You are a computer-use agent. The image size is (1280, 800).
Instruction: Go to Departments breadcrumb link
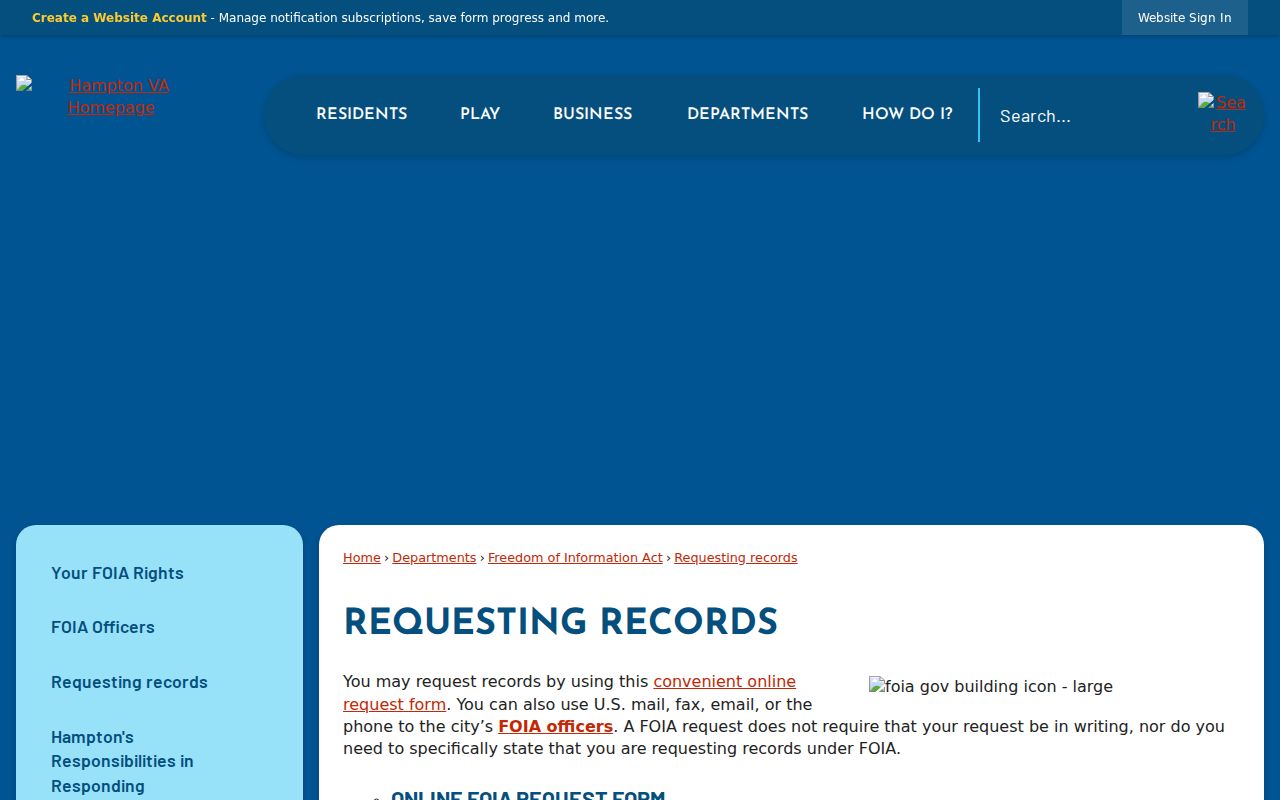coord(434,558)
